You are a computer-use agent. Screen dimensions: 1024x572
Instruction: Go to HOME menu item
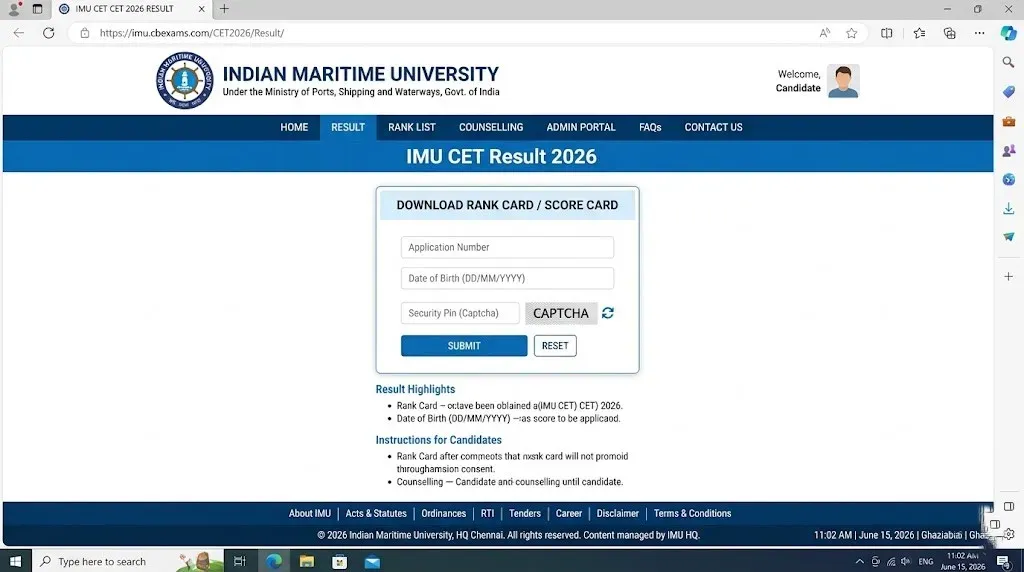(x=294, y=127)
